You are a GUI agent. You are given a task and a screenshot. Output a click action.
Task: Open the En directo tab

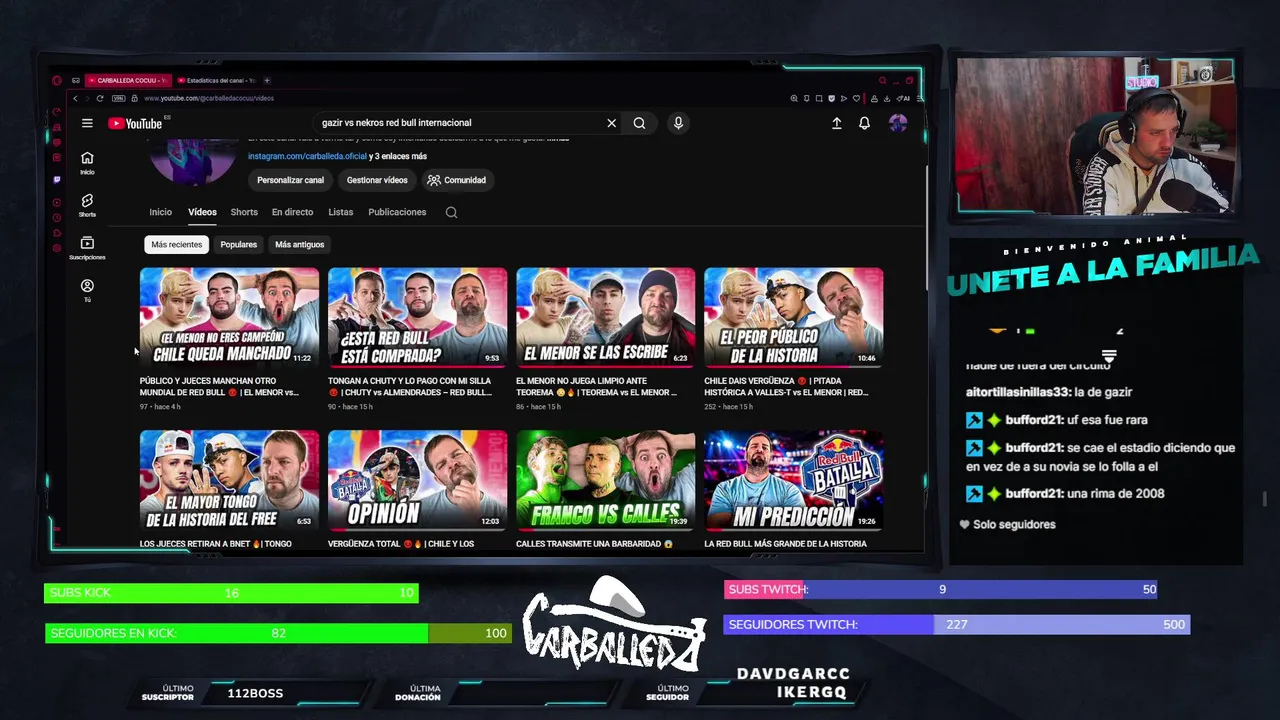(292, 212)
